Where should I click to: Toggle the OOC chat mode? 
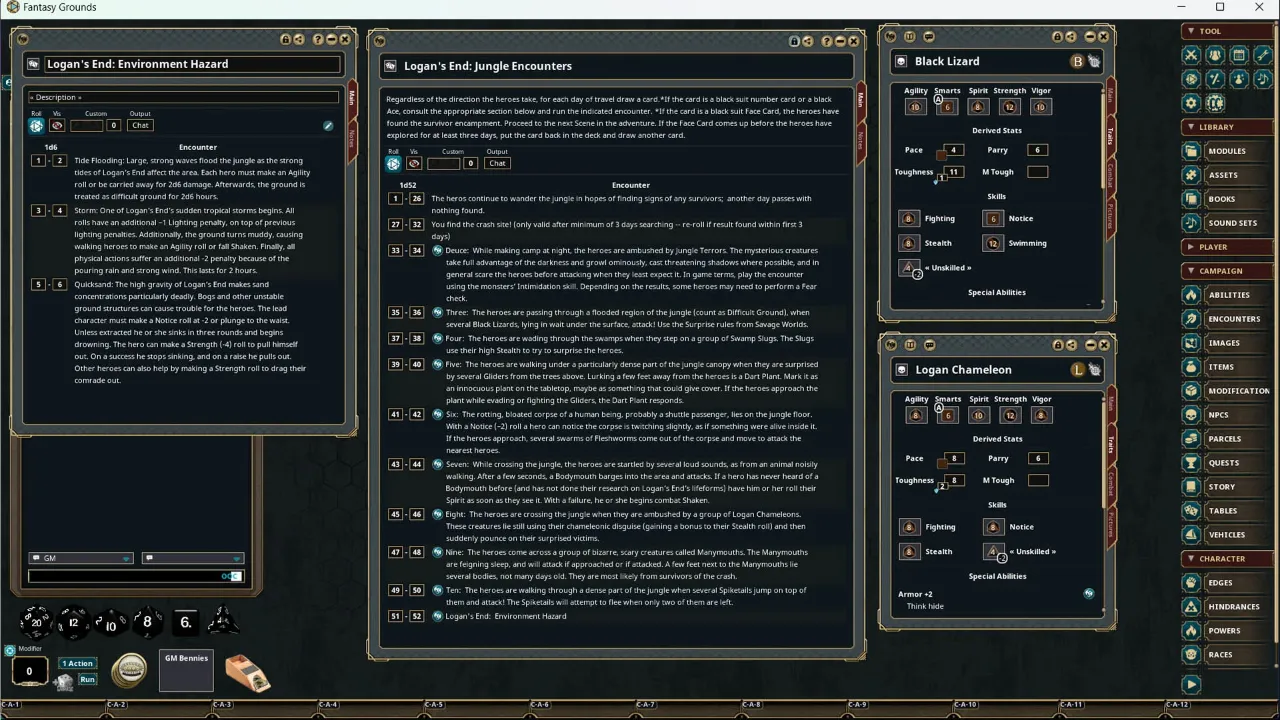point(231,576)
